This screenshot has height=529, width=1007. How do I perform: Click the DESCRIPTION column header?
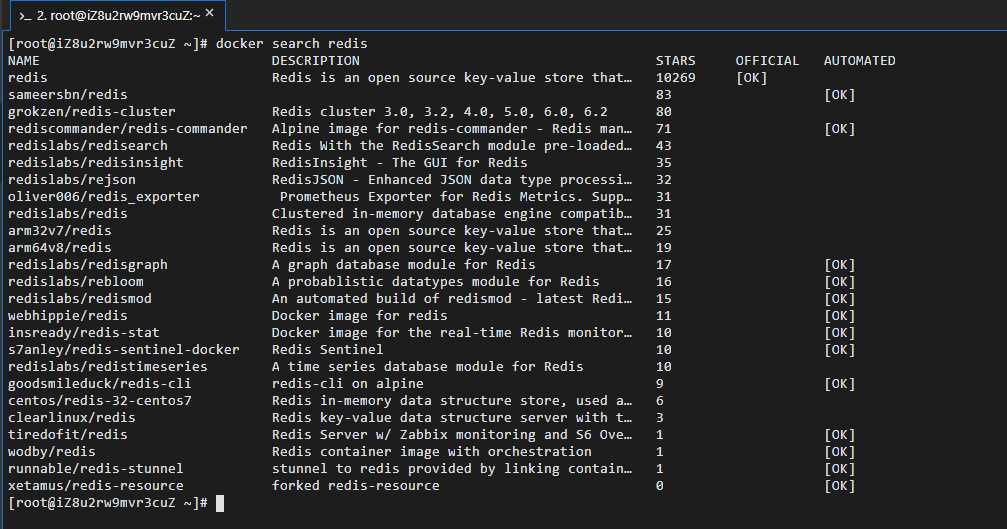pos(315,61)
